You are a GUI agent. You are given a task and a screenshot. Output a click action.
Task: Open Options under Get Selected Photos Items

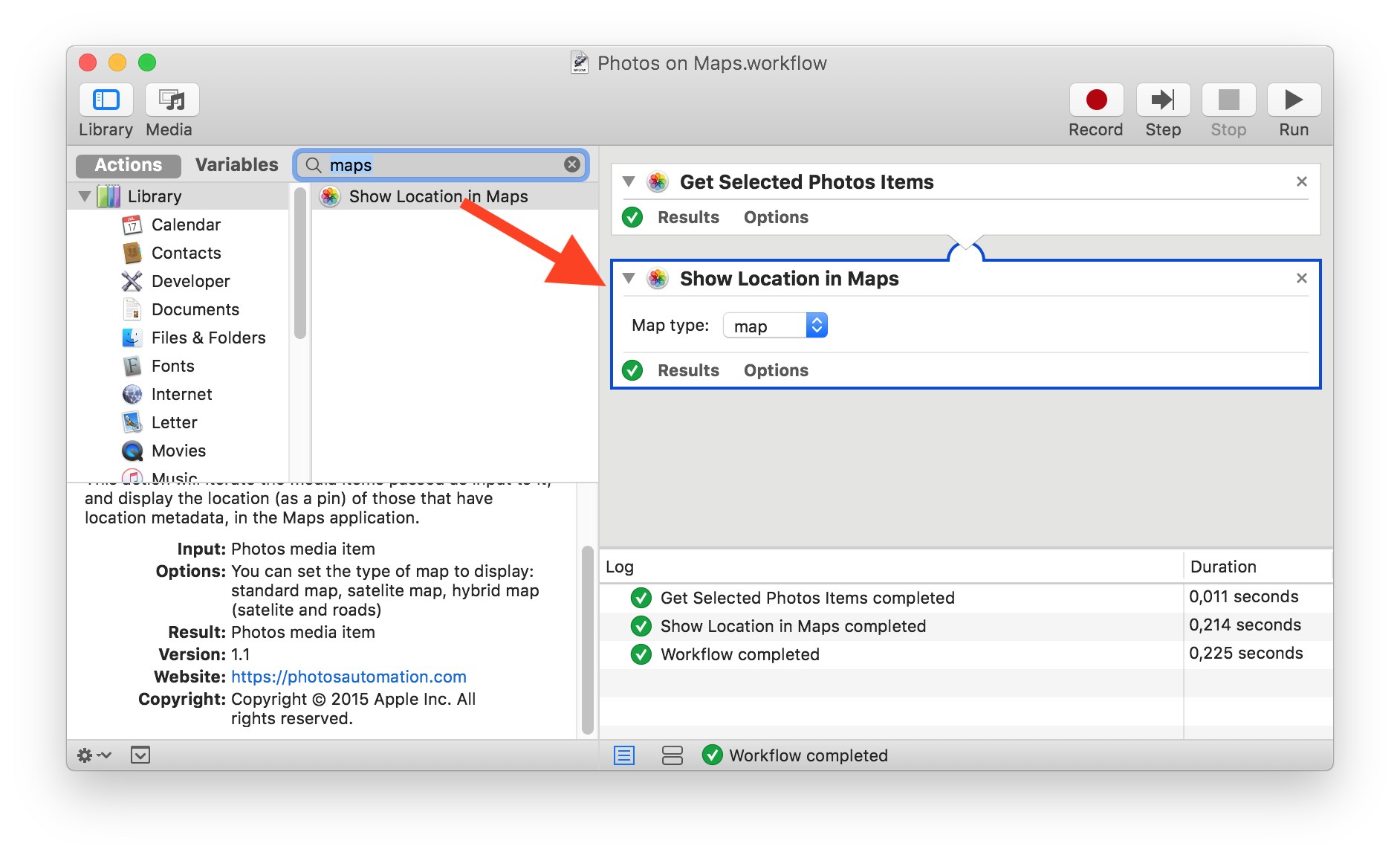pos(775,217)
